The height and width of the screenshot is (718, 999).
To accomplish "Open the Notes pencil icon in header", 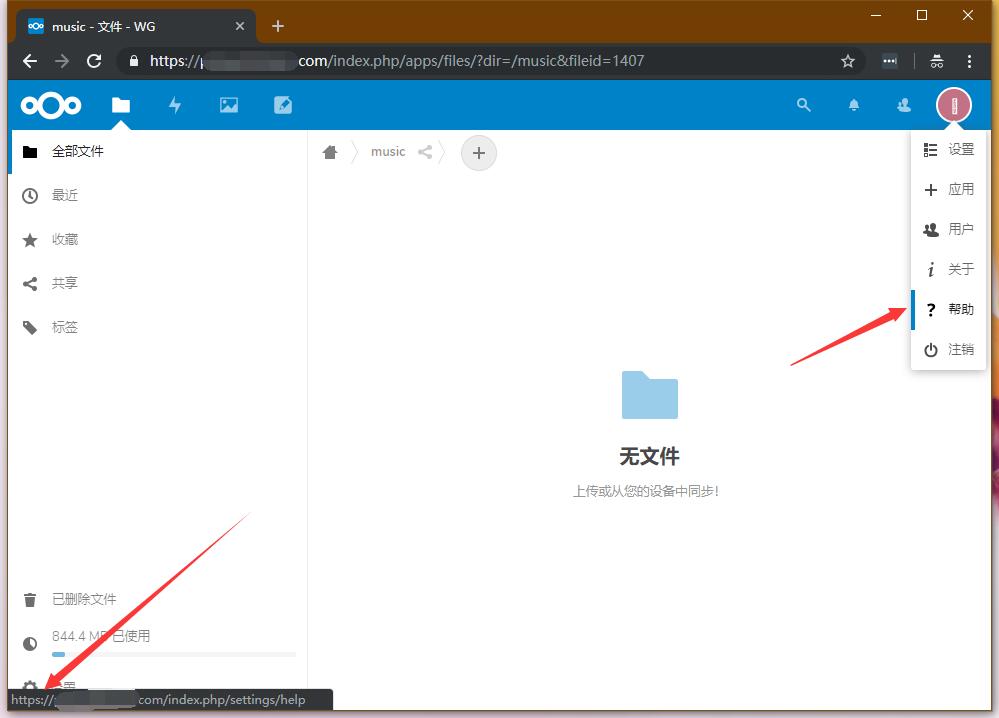I will (x=283, y=105).
